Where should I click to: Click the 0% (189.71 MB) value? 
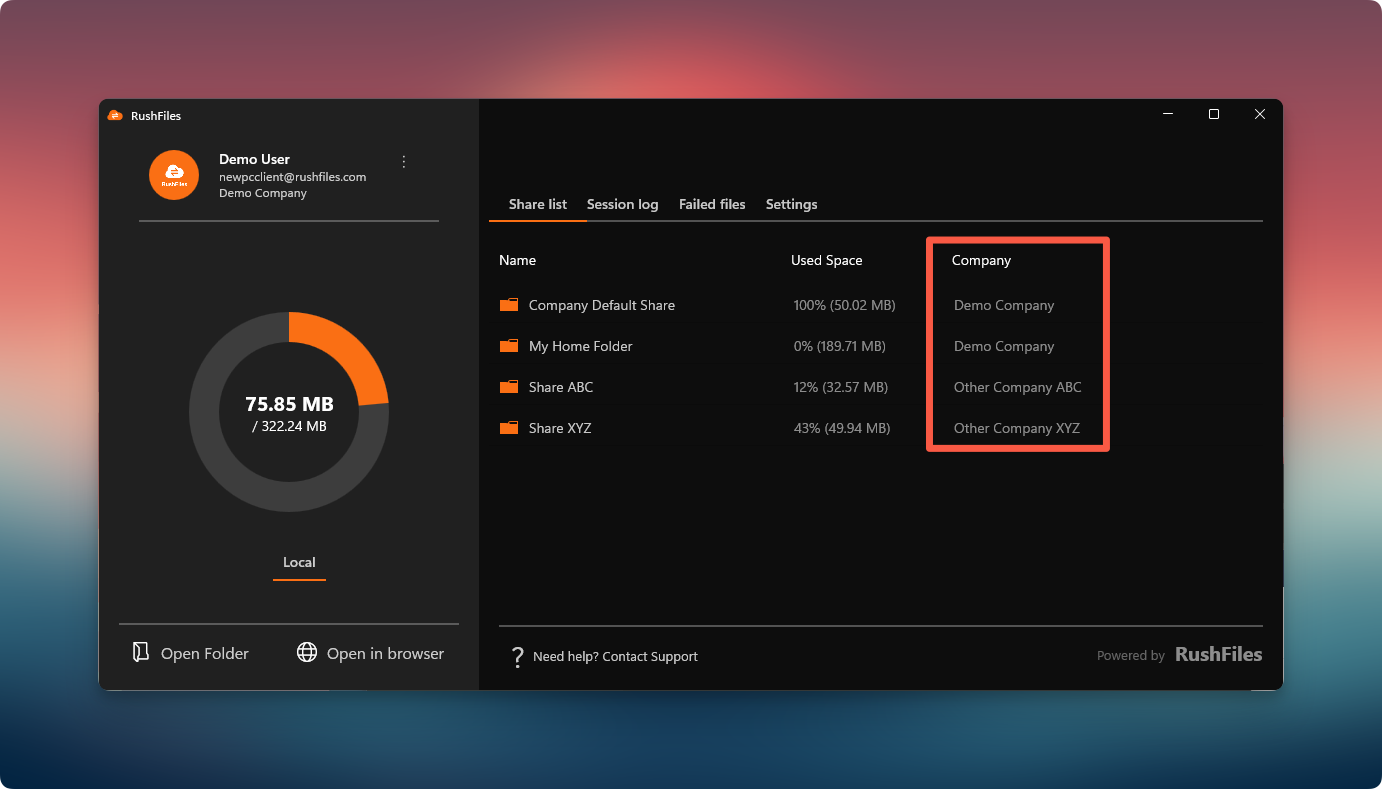pyautogui.click(x=839, y=346)
